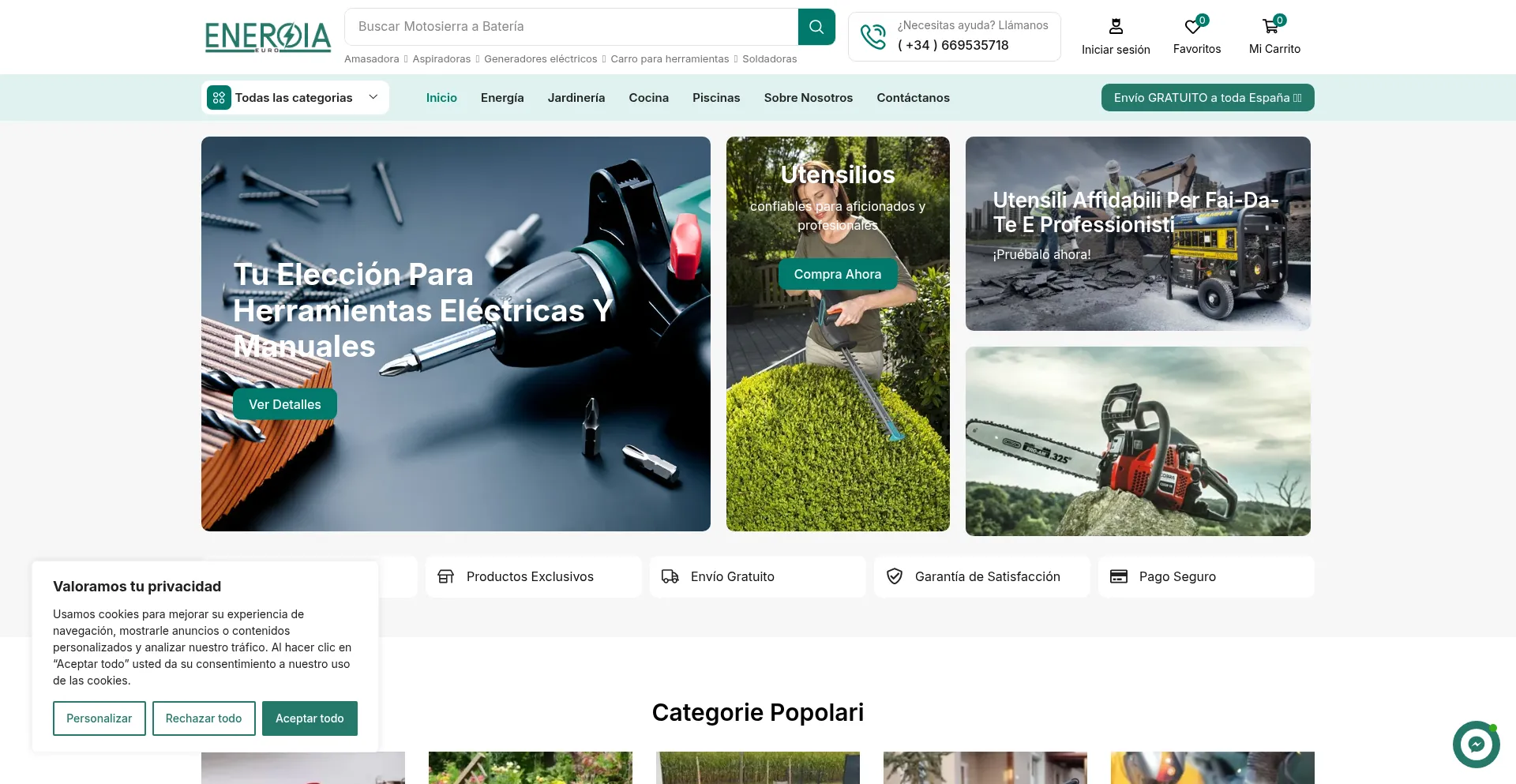Image resolution: width=1516 pixels, height=784 pixels.
Task: Focus the Buscar Motosierra a Batería field
Action: coord(571,27)
